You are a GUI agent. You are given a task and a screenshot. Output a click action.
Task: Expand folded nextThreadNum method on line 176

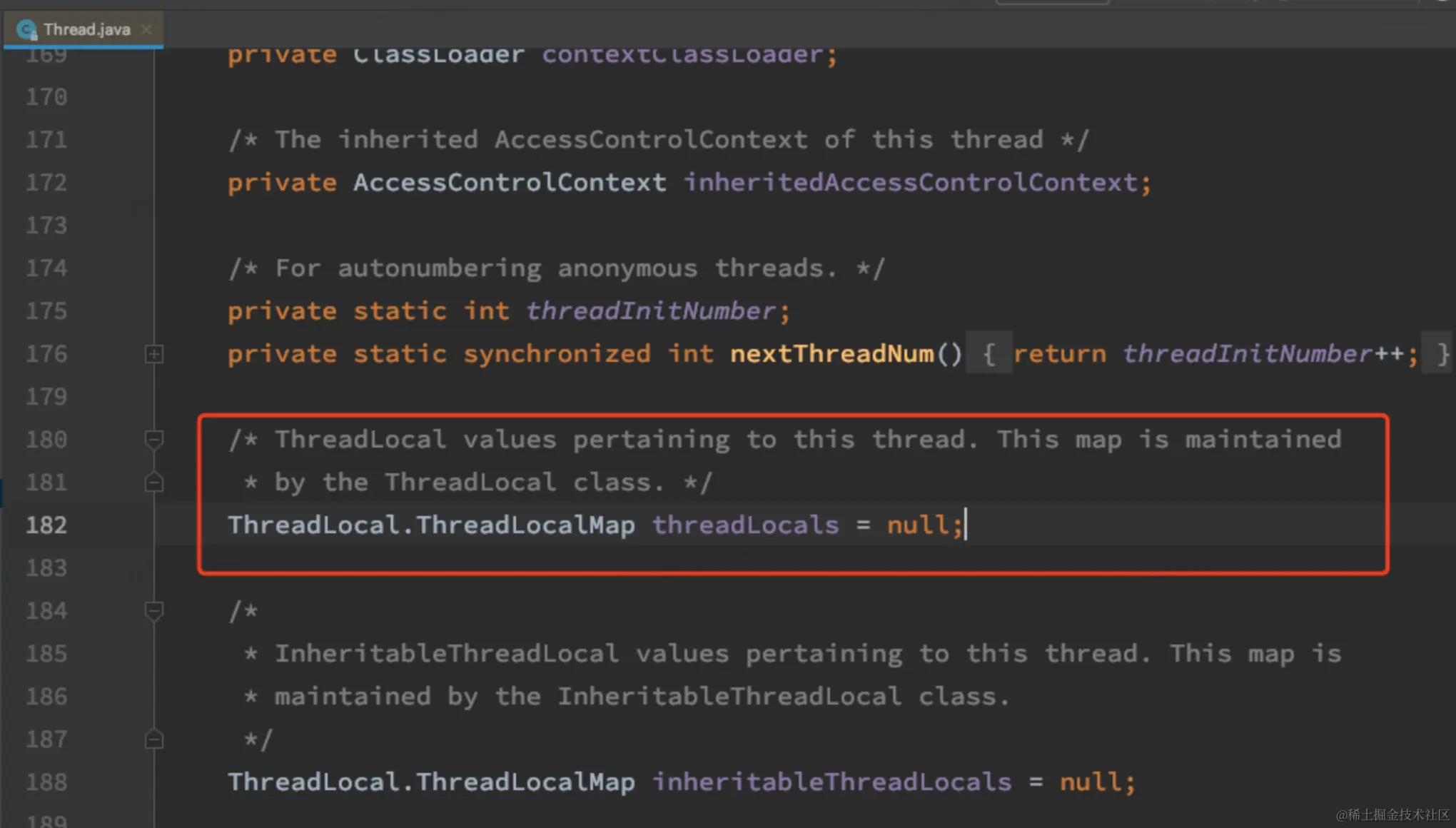point(153,354)
